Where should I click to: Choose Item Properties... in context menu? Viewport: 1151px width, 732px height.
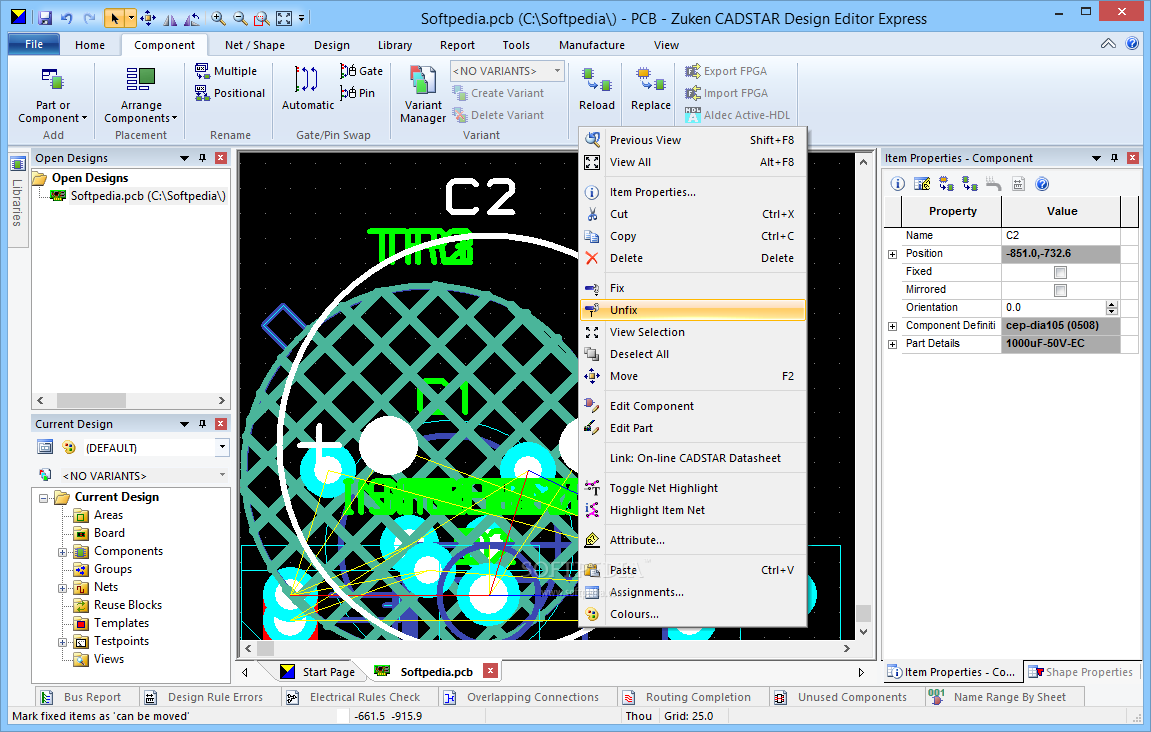tap(692, 192)
